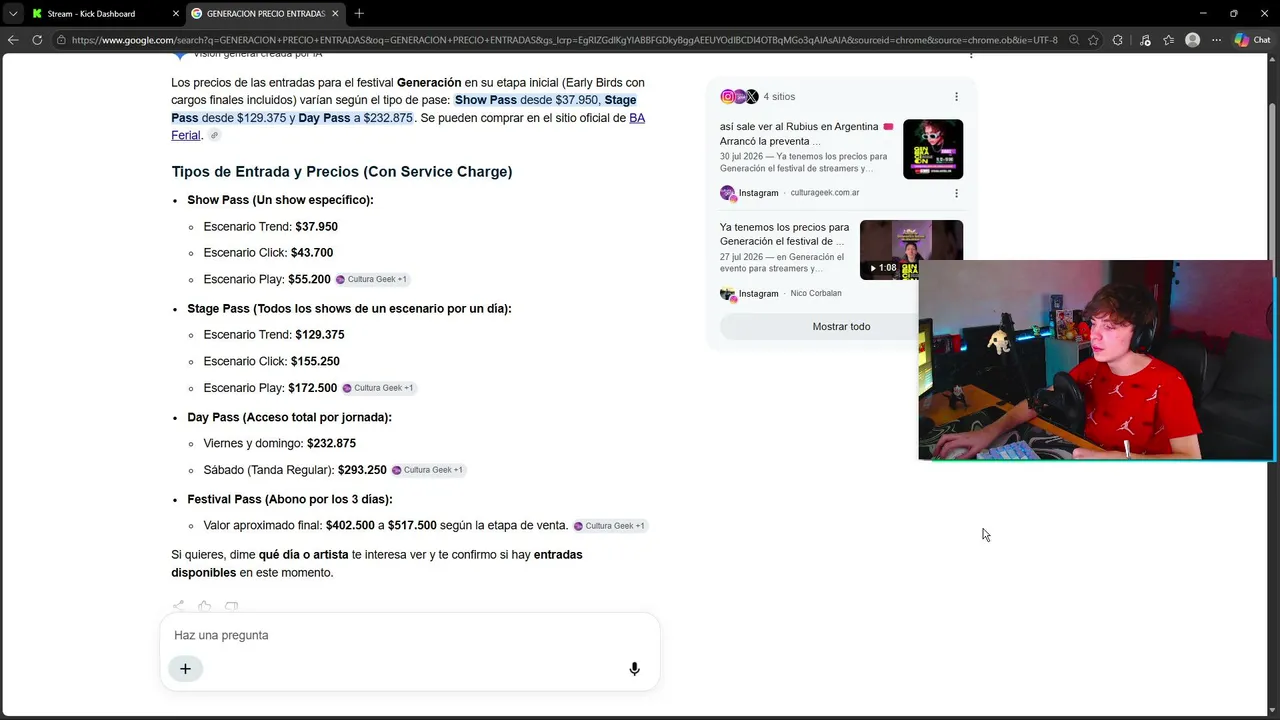The image size is (1280, 720).
Task: Close the GENERACION PRECIO ENTRADAS tab
Action: [x=335, y=14]
